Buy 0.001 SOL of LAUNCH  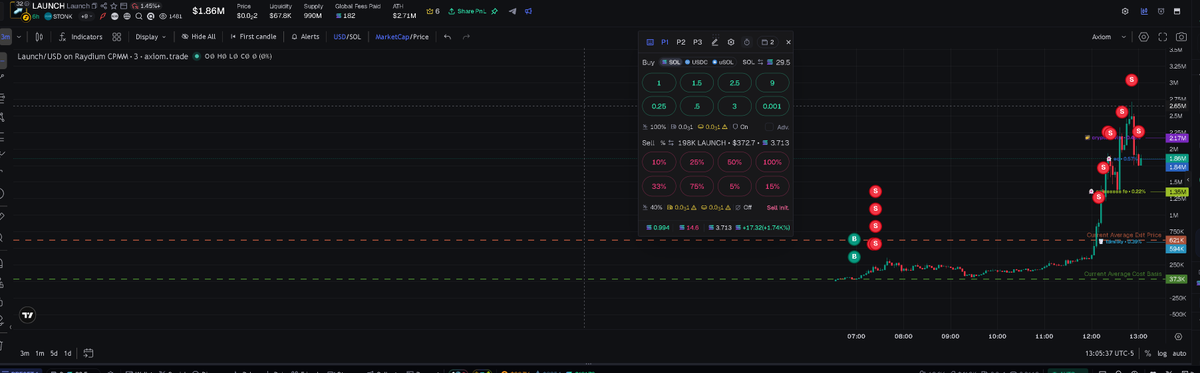coord(772,106)
